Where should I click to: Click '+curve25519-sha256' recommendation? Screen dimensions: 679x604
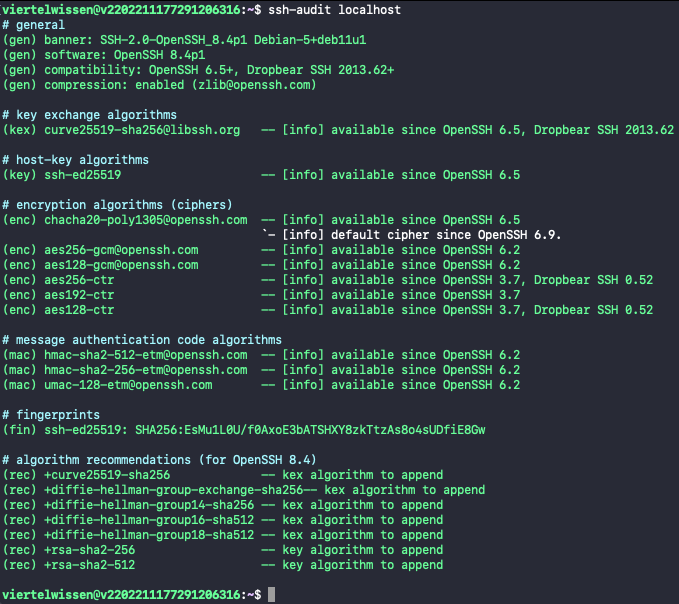point(107,475)
